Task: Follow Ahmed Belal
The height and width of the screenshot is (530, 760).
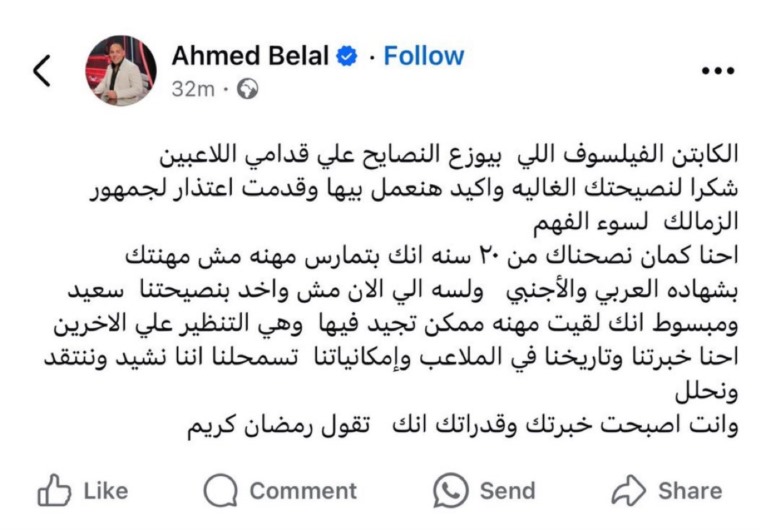Action: tap(424, 56)
